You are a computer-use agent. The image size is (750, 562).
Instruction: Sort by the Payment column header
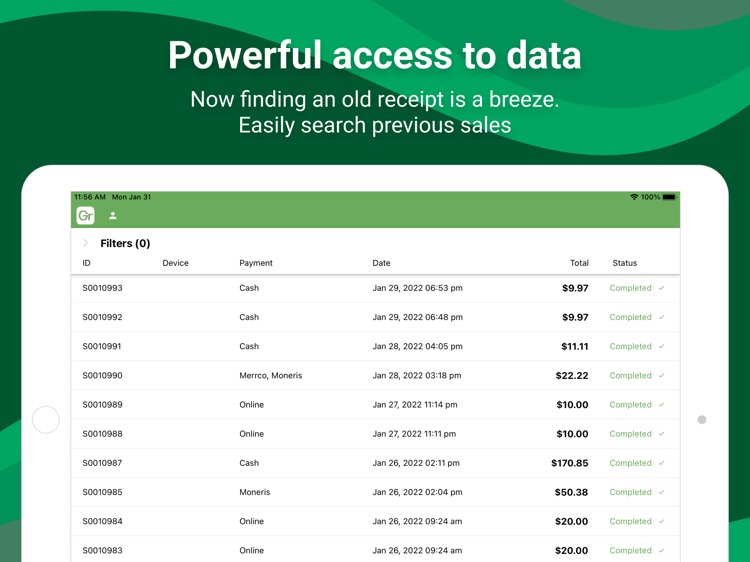256,263
